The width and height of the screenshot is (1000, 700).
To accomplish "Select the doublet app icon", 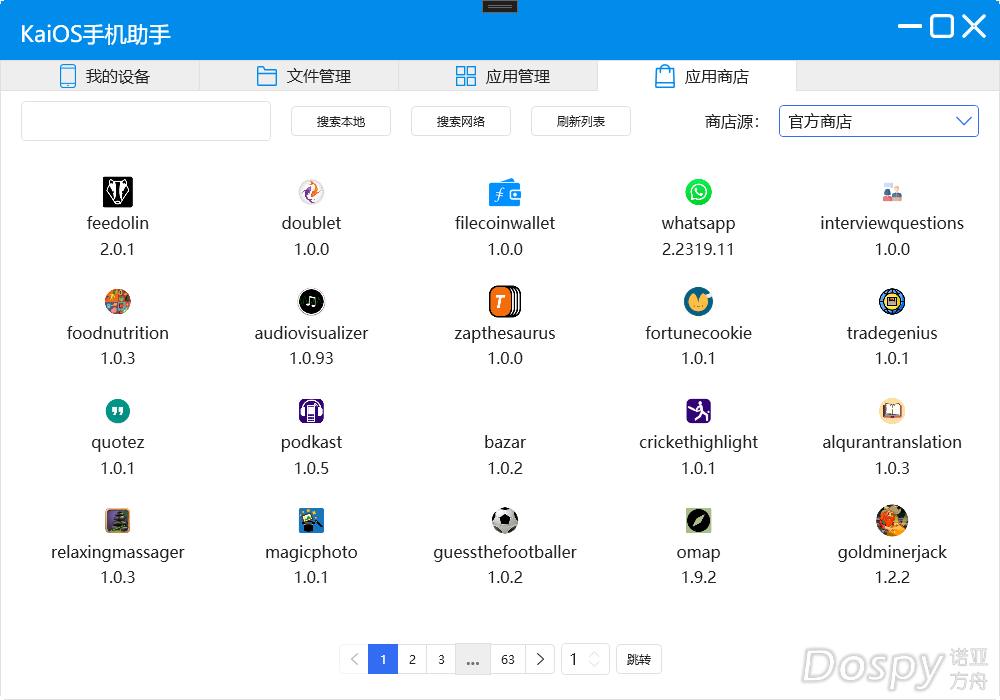I will point(311,192).
